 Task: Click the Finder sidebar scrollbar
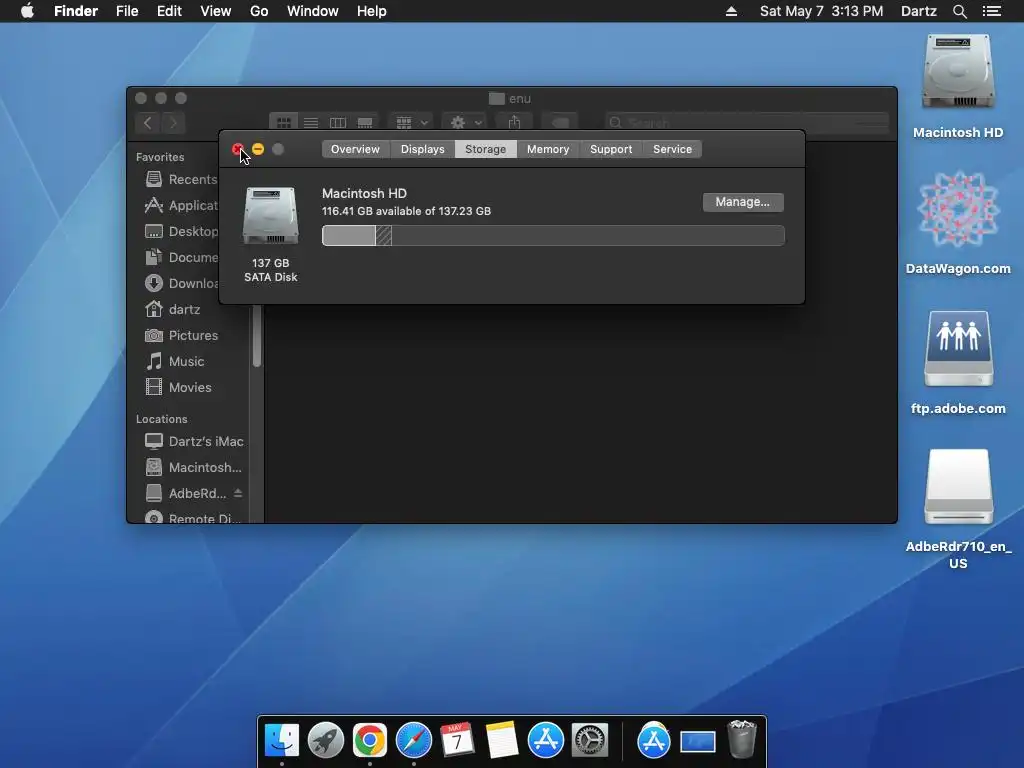tap(257, 336)
